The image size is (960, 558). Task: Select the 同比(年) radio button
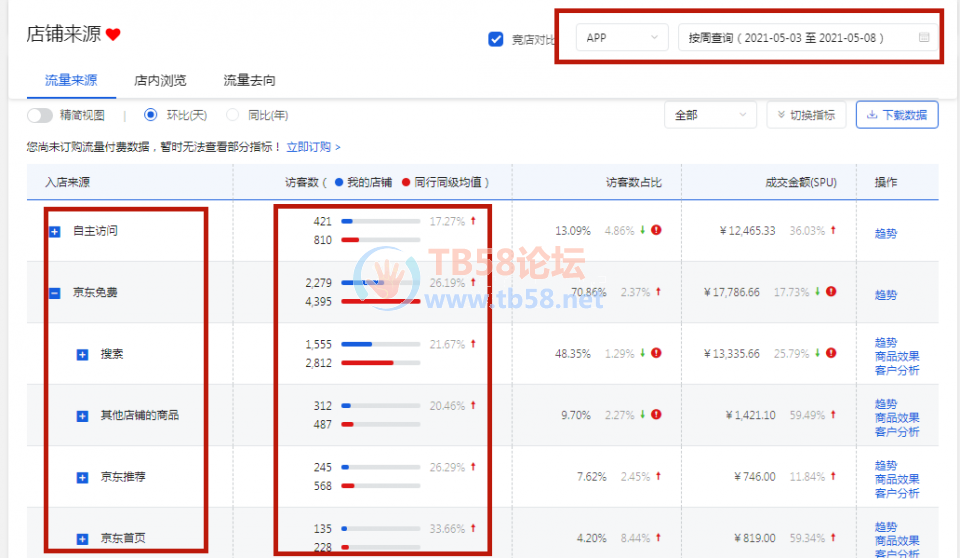coord(232,115)
